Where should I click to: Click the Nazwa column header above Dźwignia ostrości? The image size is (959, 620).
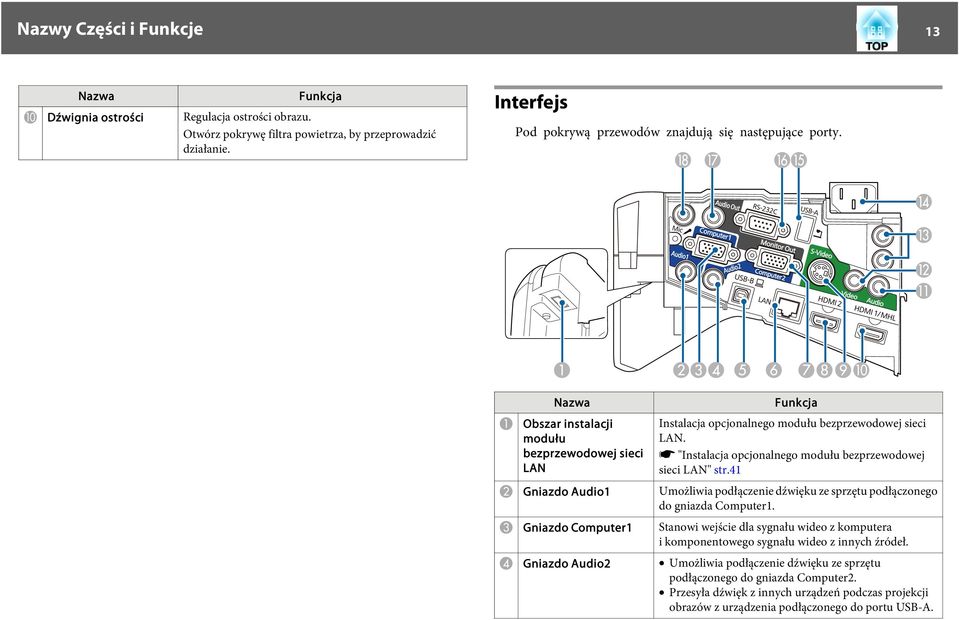[96, 96]
